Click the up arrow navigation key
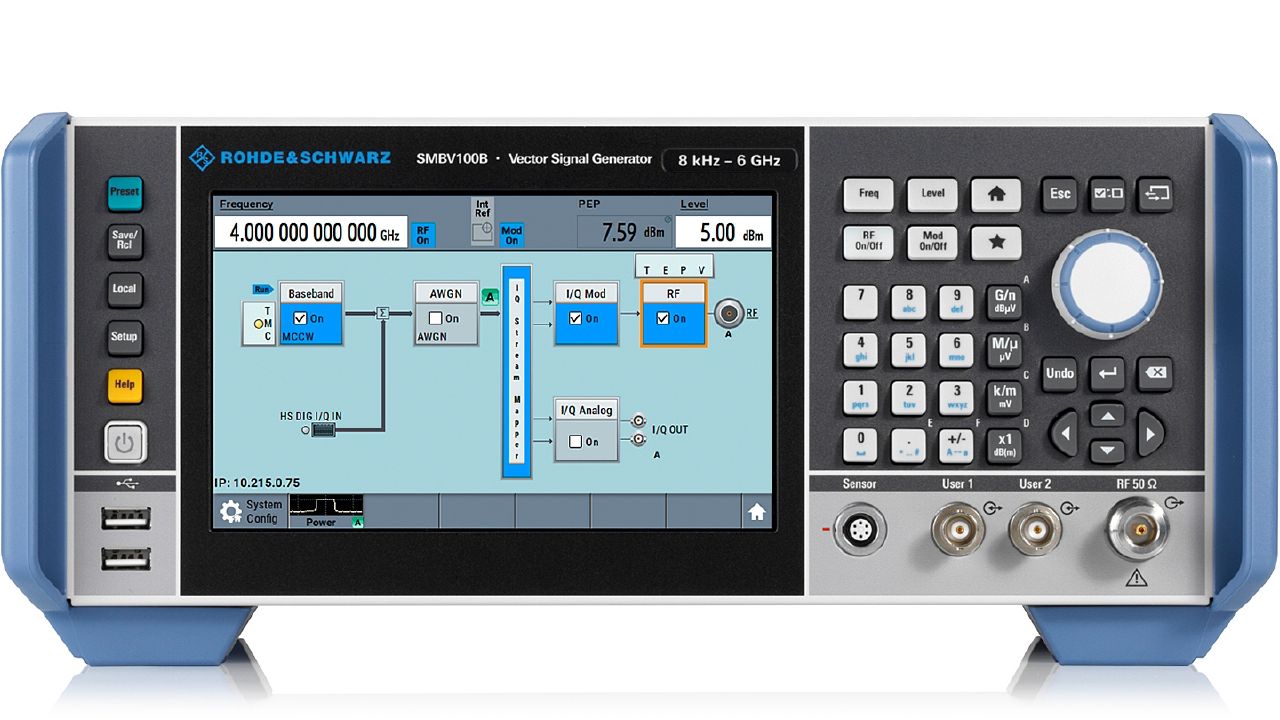 click(1107, 416)
